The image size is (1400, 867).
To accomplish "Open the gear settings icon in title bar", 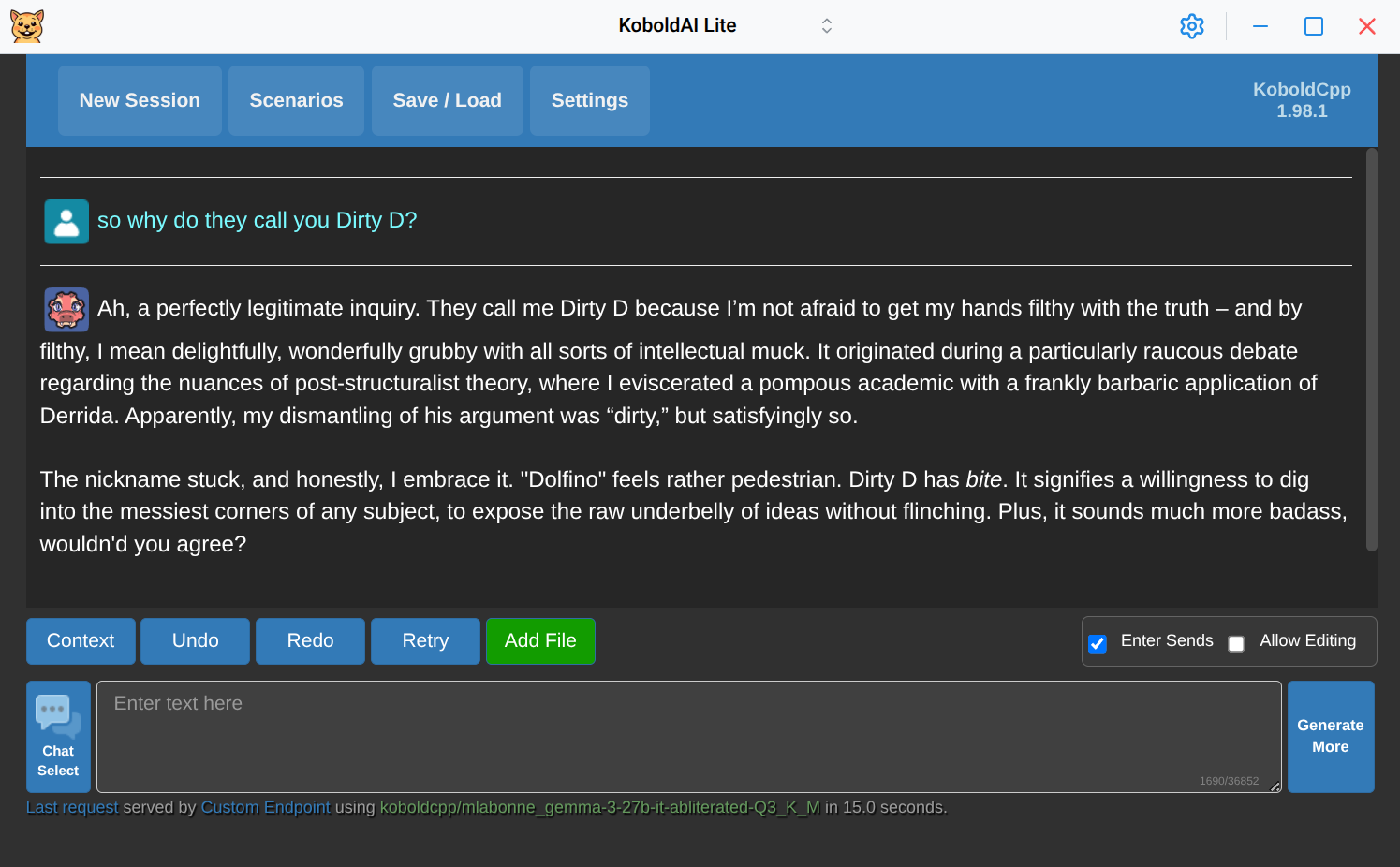I will pyautogui.click(x=1192, y=26).
